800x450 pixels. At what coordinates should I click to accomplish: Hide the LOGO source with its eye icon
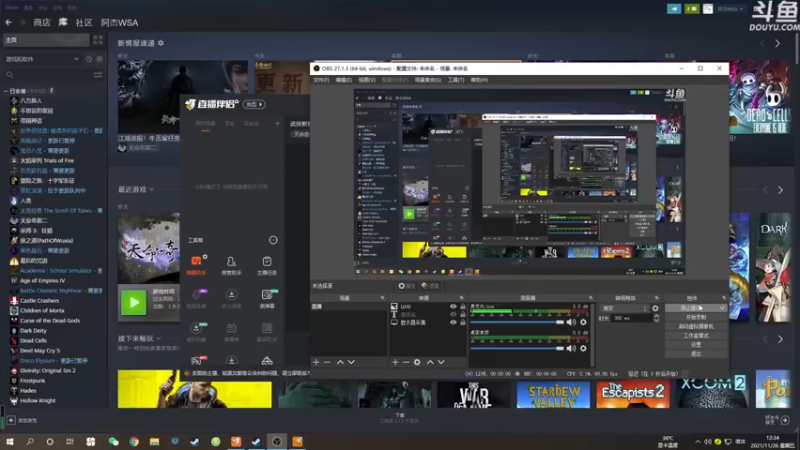(453, 307)
